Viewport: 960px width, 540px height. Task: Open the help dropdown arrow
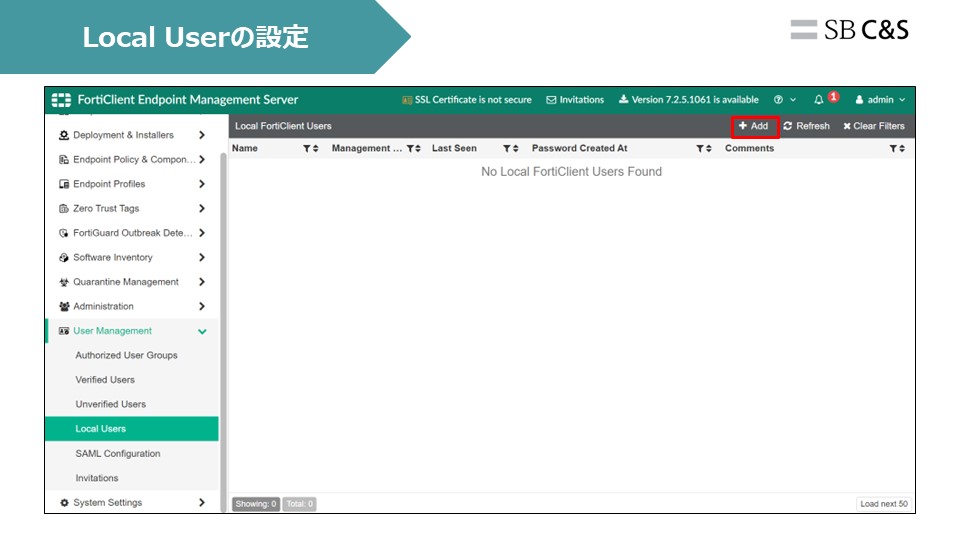pyautogui.click(x=793, y=100)
